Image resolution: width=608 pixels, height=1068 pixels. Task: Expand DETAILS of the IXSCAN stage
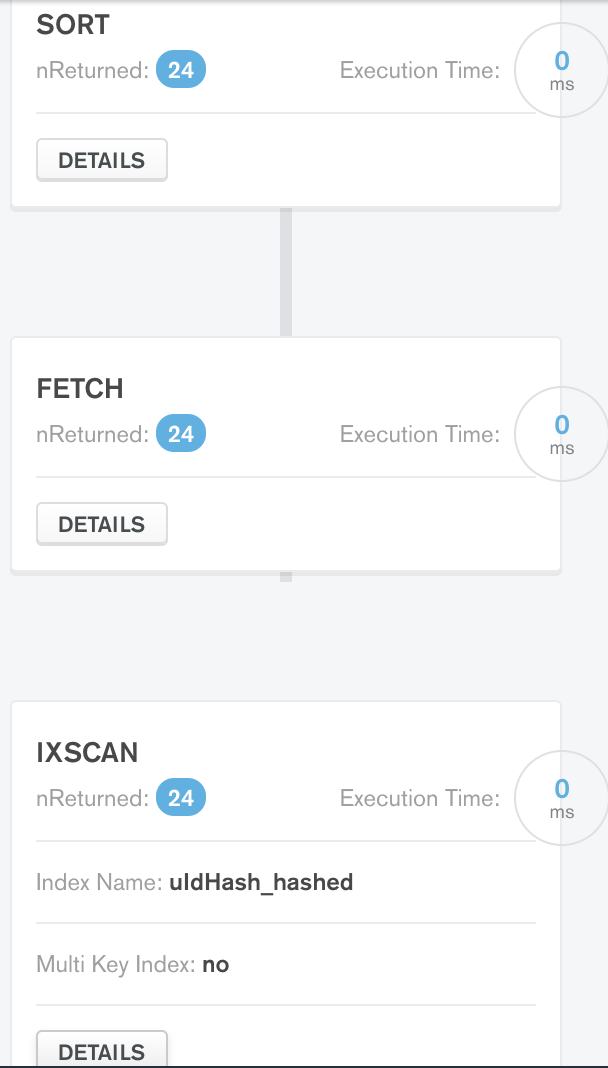point(102,1051)
